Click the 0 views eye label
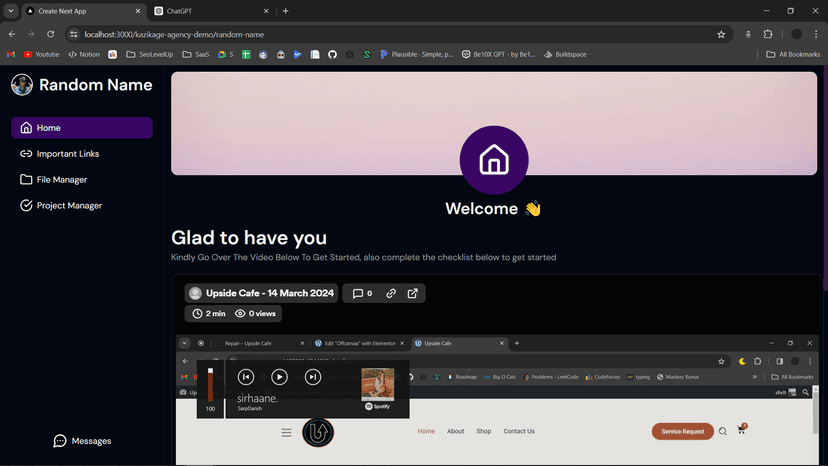The width and height of the screenshot is (828, 466). pos(256,314)
